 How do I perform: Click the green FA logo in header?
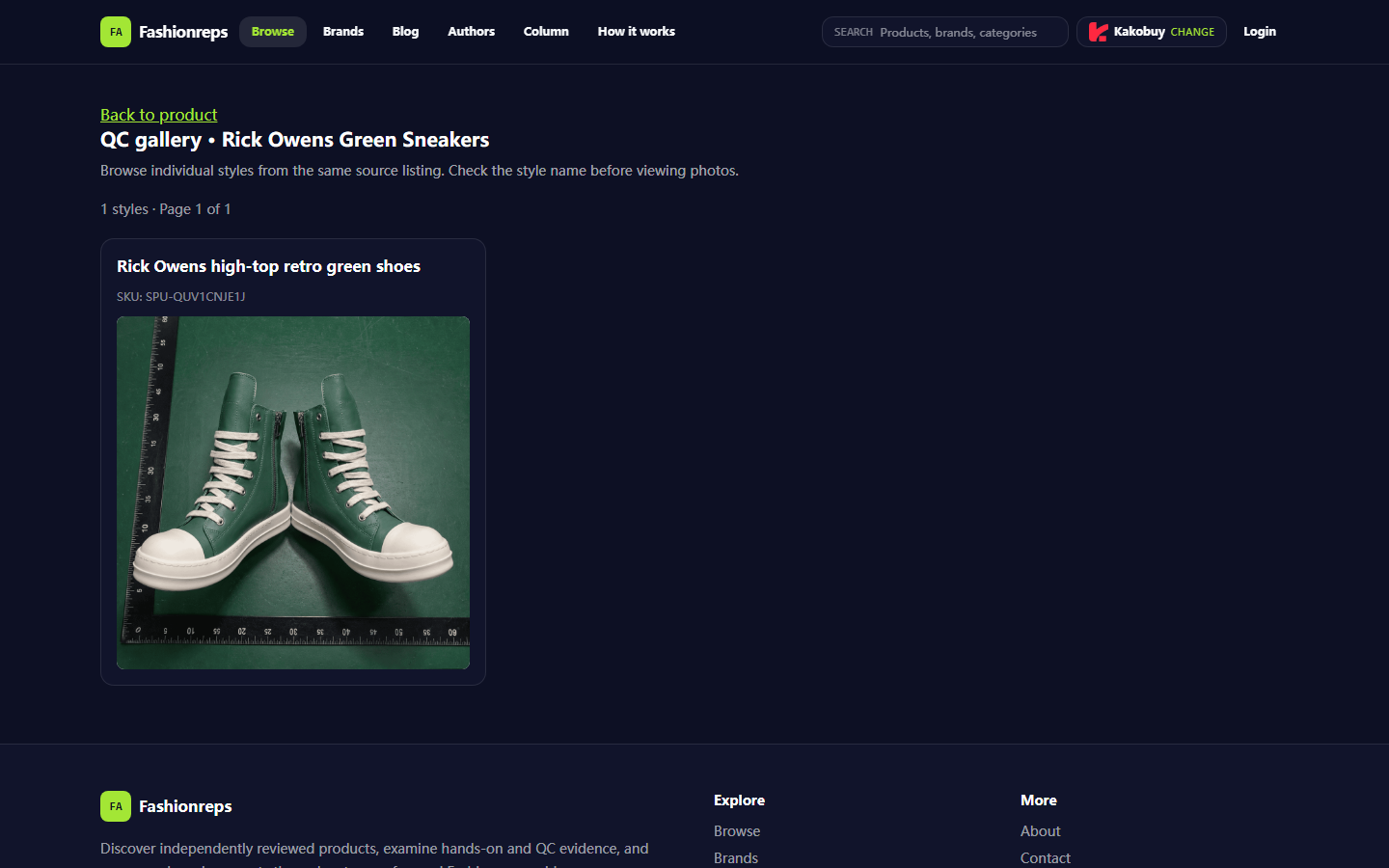[x=116, y=32]
